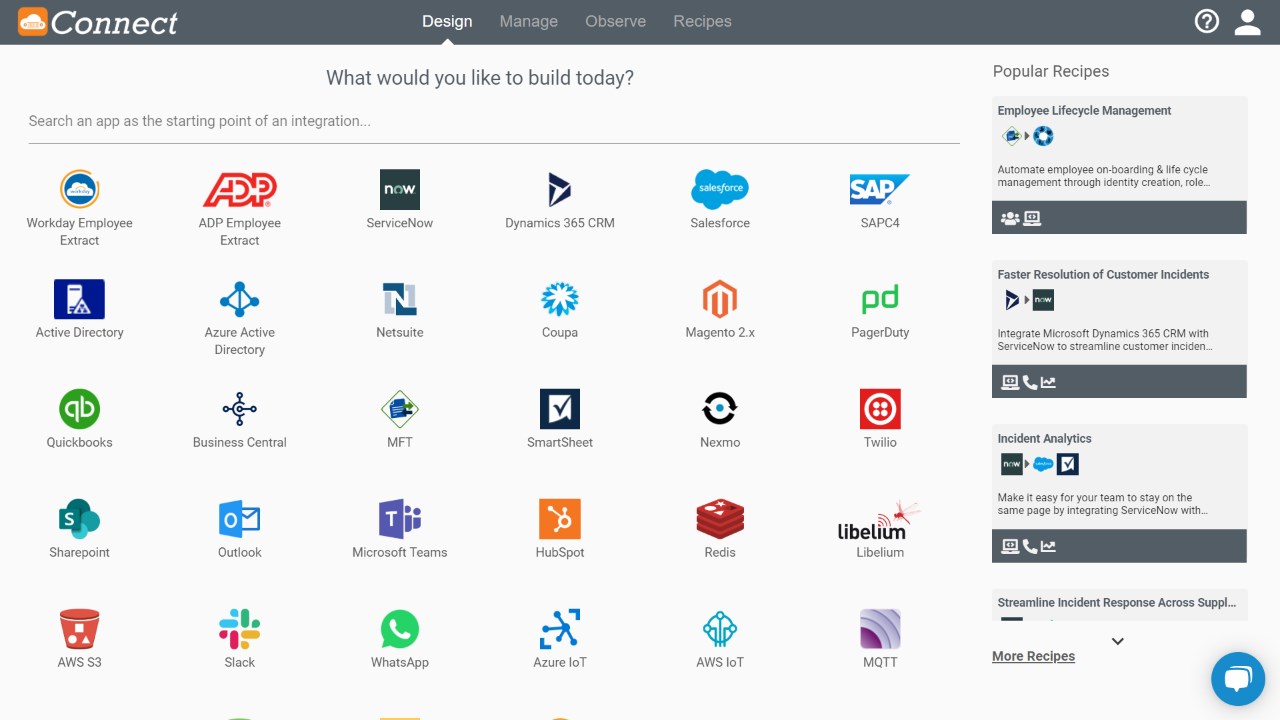Screen dimensions: 1280x720
Task: Select the Microsoft Teams app icon
Action: [x=399, y=519]
